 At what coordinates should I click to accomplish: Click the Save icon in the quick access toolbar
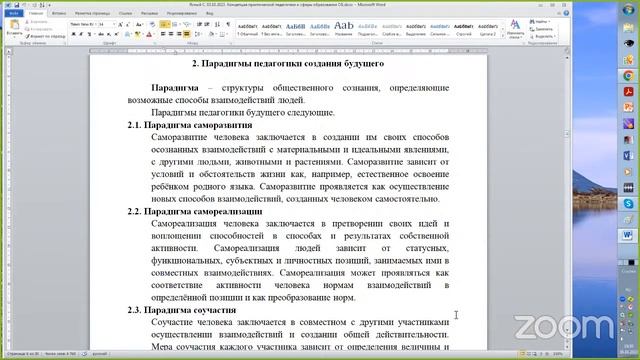click(x=16, y=5)
